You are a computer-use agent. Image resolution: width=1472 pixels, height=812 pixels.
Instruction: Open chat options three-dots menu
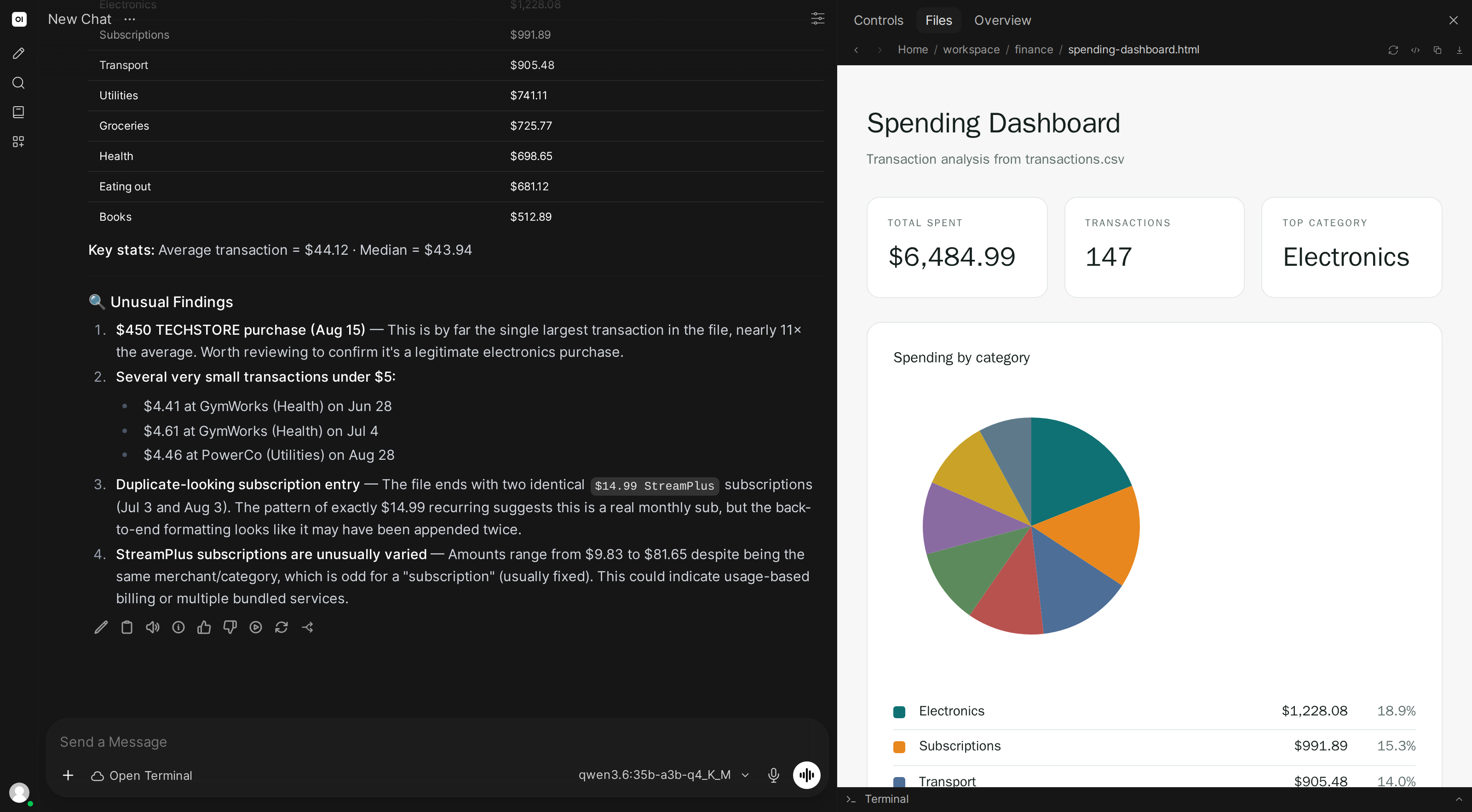130,19
